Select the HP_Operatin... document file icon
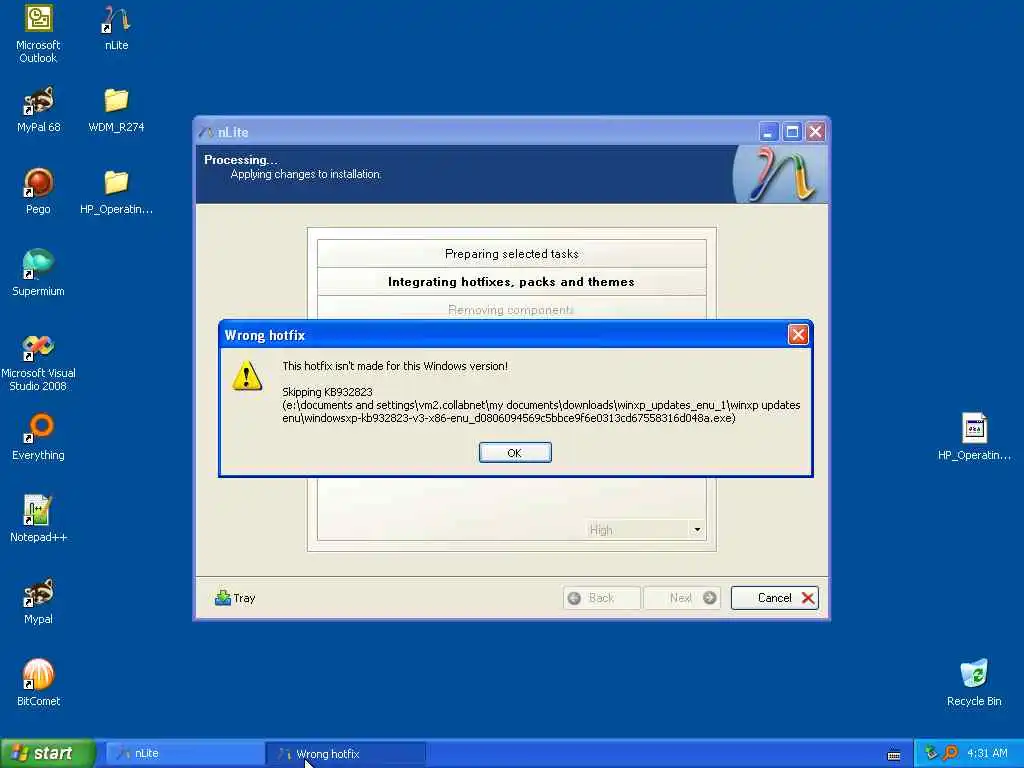Viewport: 1024px width, 768px height. click(974, 438)
